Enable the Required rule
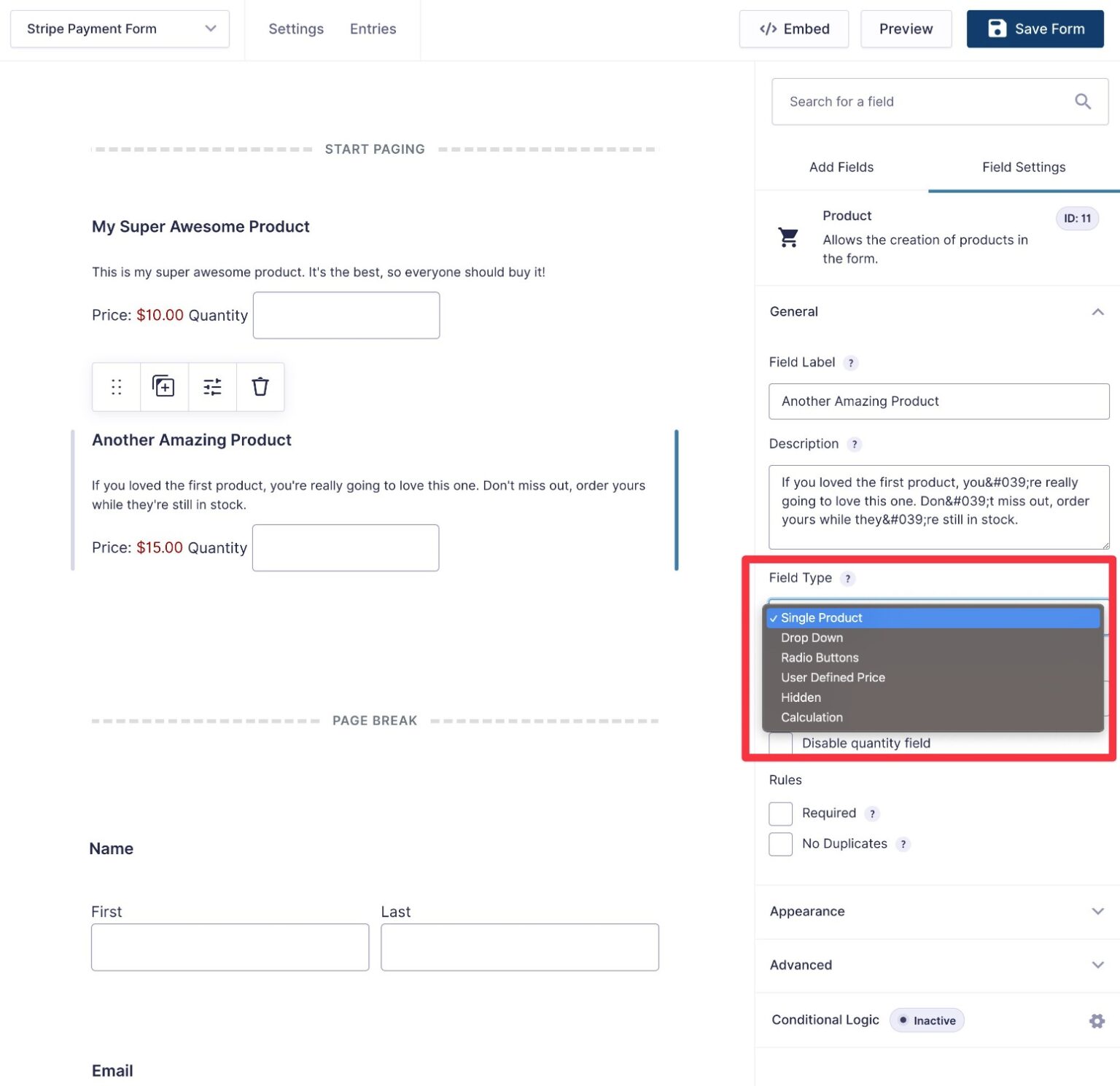Viewport: 1120px width, 1086px height. click(780, 813)
